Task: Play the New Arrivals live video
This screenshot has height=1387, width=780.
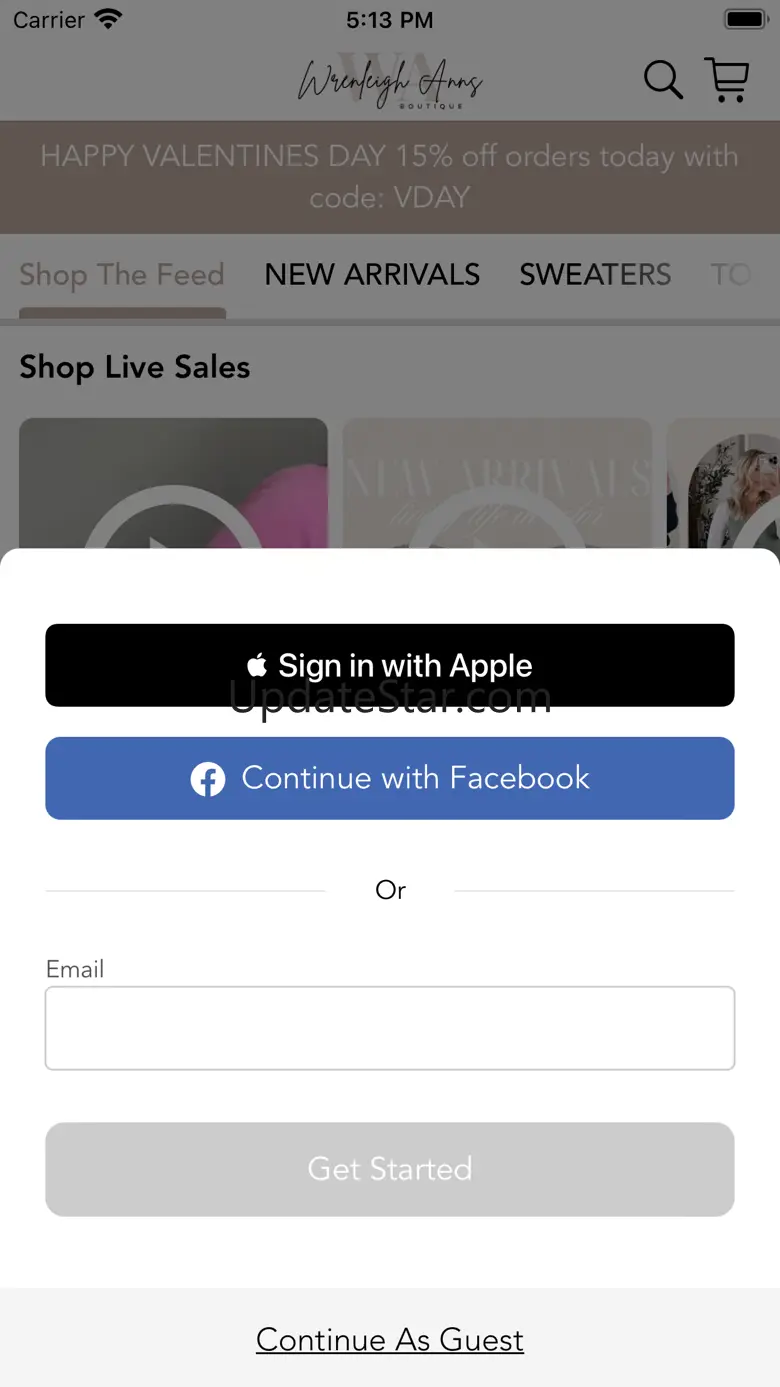Action: pyautogui.click(x=497, y=484)
